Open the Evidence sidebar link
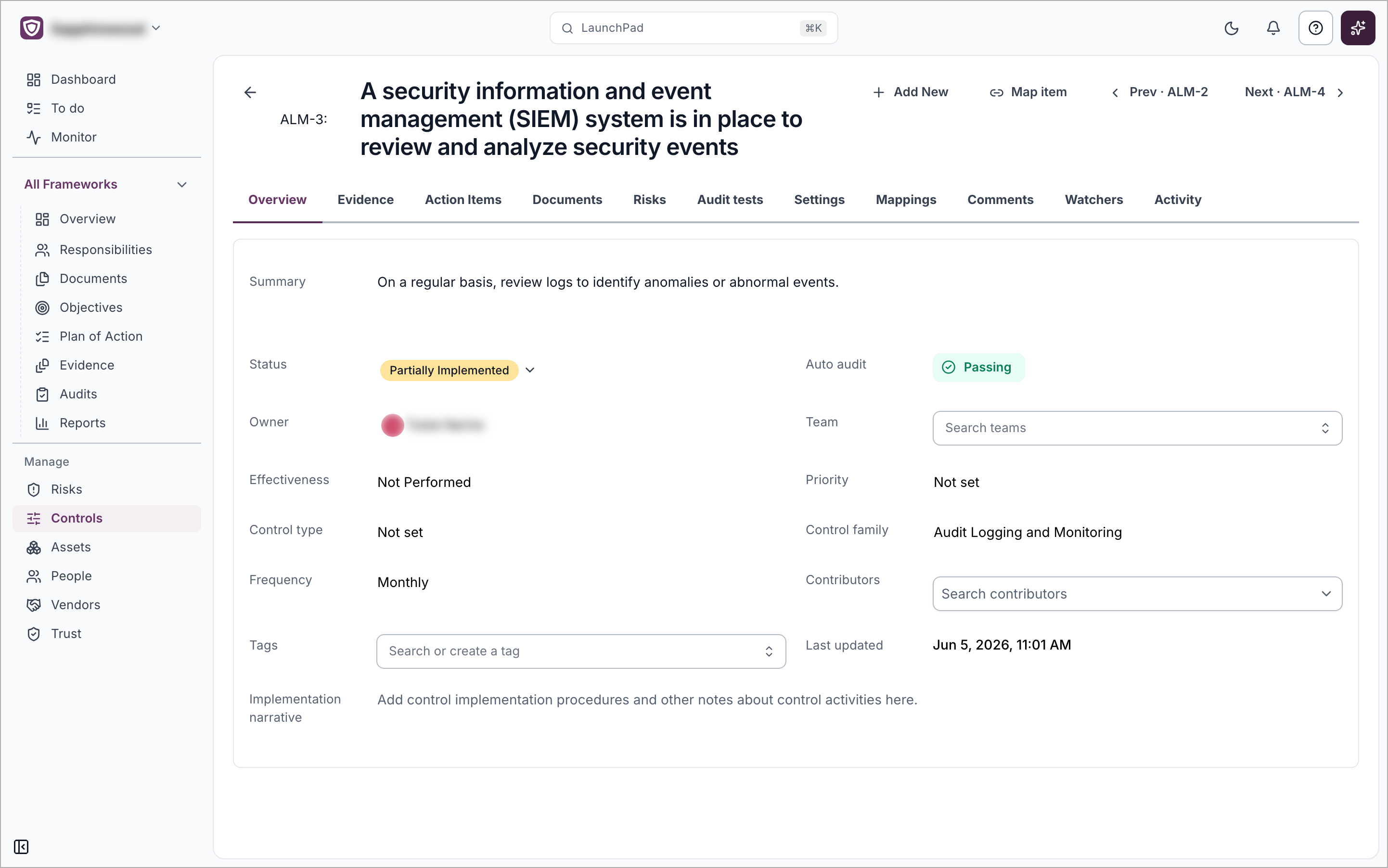This screenshot has width=1388, height=868. tap(87, 365)
